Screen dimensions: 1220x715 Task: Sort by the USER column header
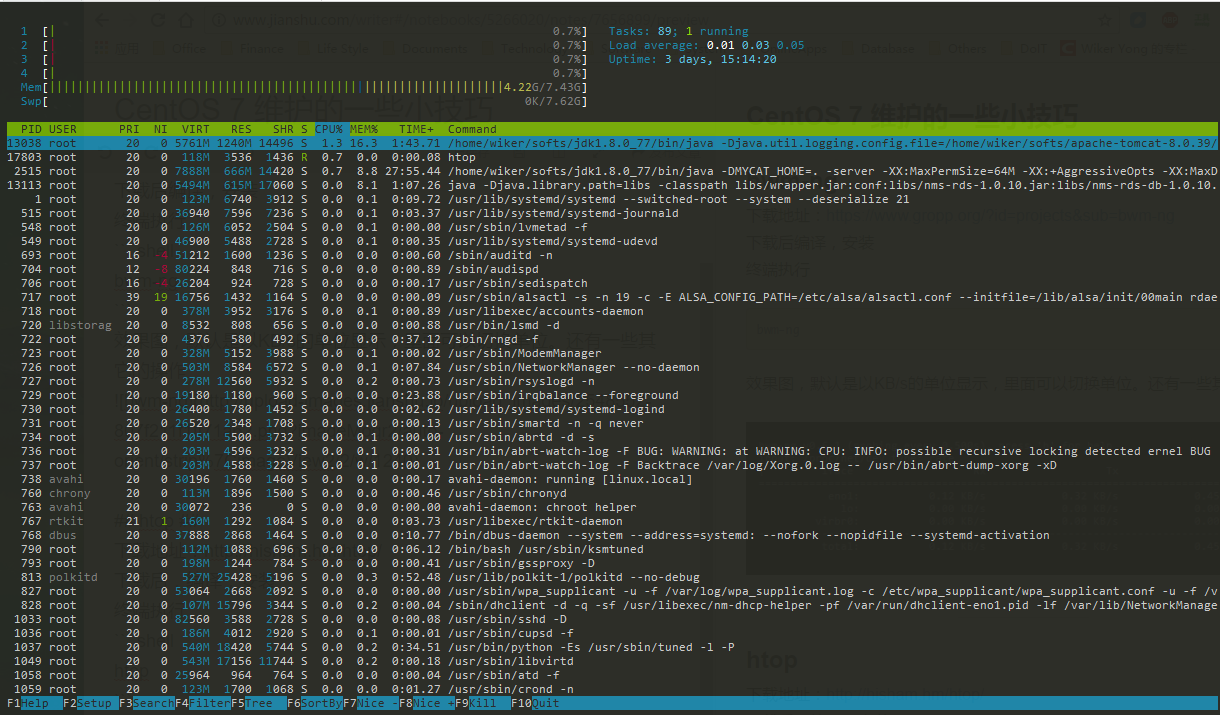[x=62, y=129]
